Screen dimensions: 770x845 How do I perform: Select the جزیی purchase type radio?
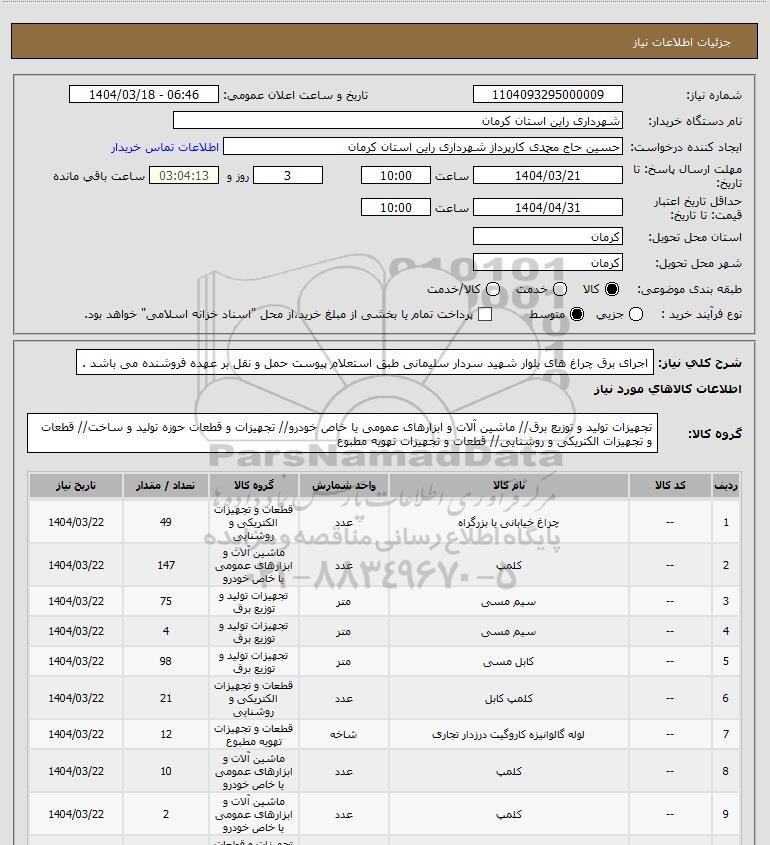click(x=636, y=314)
